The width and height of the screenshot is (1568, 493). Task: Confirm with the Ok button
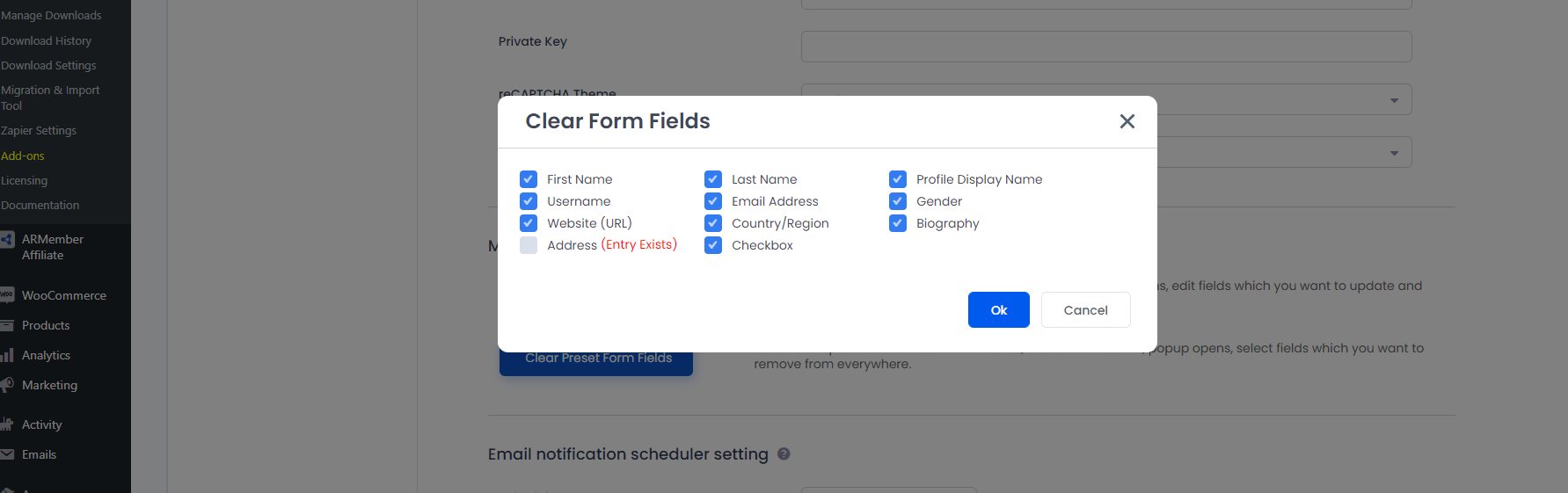pyautogui.click(x=998, y=310)
